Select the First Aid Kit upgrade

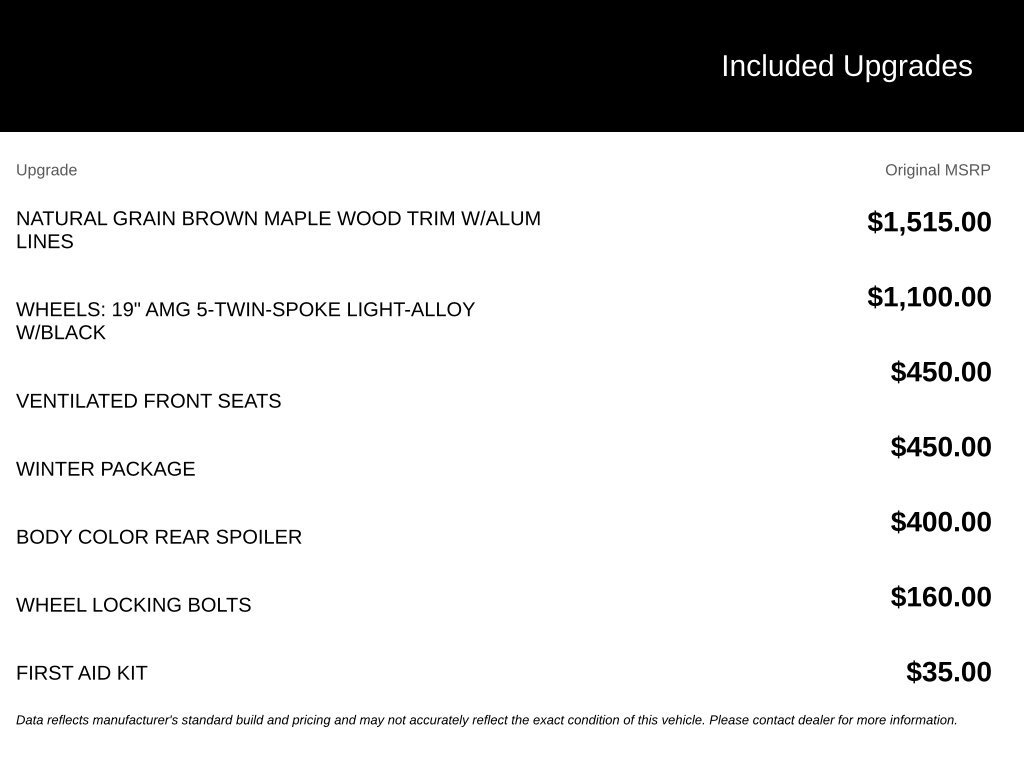tap(82, 673)
